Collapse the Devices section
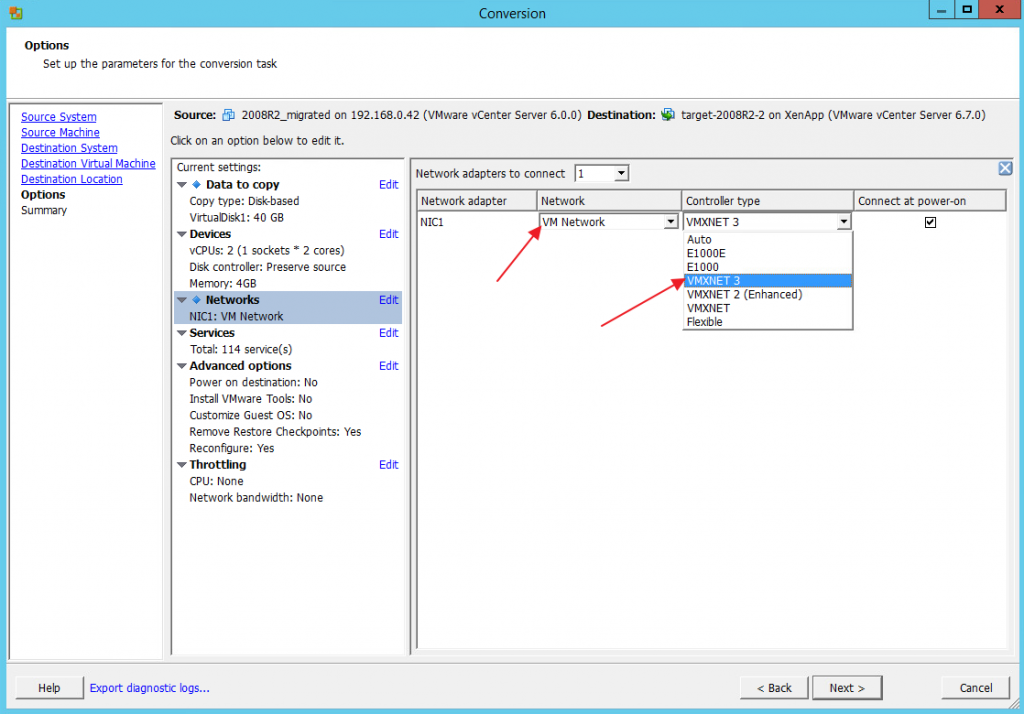This screenshot has width=1024, height=714. pyautogui.click(x=182, y=234)
